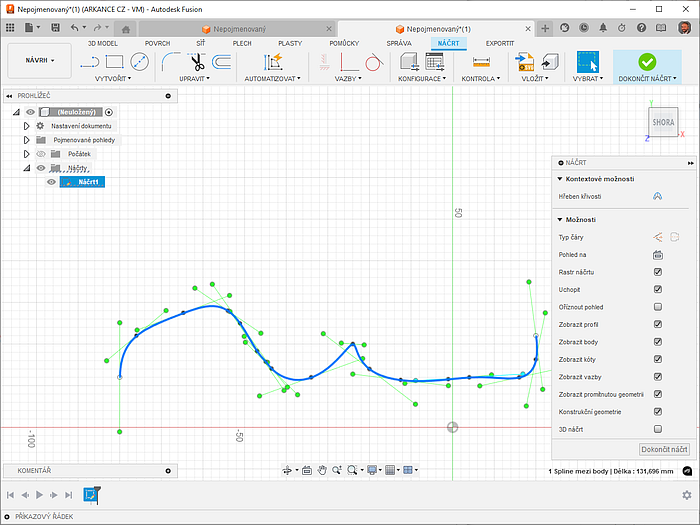Click the Hřeben křivosti curvature icon

tap(657, 196)
